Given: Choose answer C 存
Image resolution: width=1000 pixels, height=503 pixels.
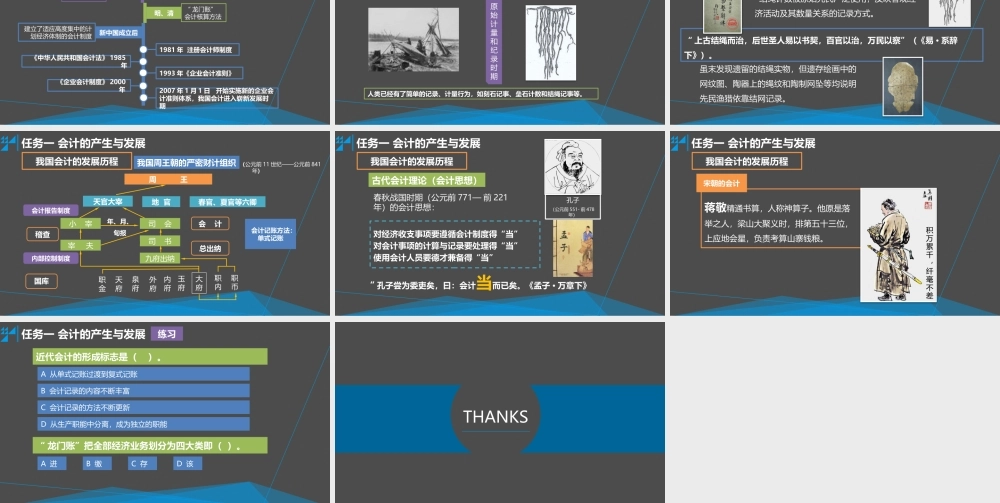Looking at the screenshot, I should [x=142, y=463].
